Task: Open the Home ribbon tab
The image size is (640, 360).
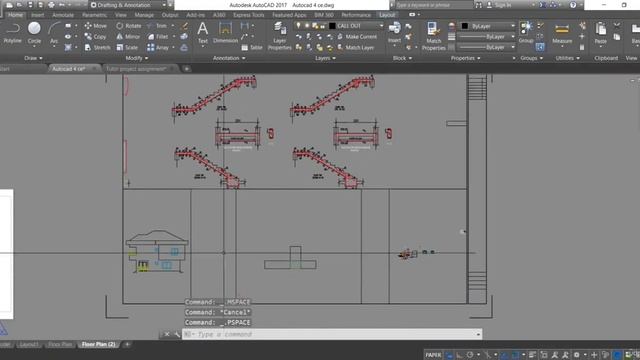Action: 16,15
